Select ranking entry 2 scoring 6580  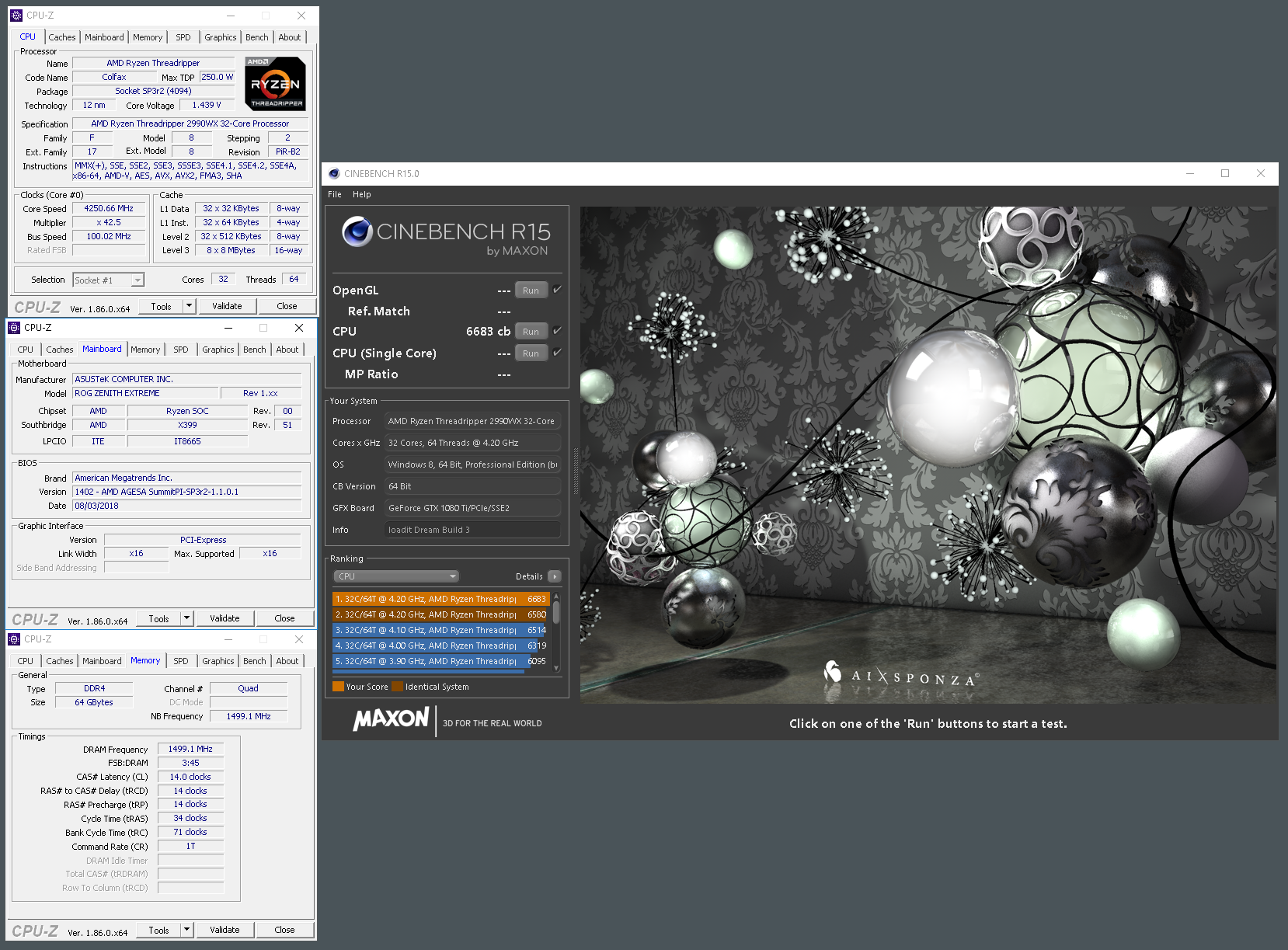pos(441,614)
